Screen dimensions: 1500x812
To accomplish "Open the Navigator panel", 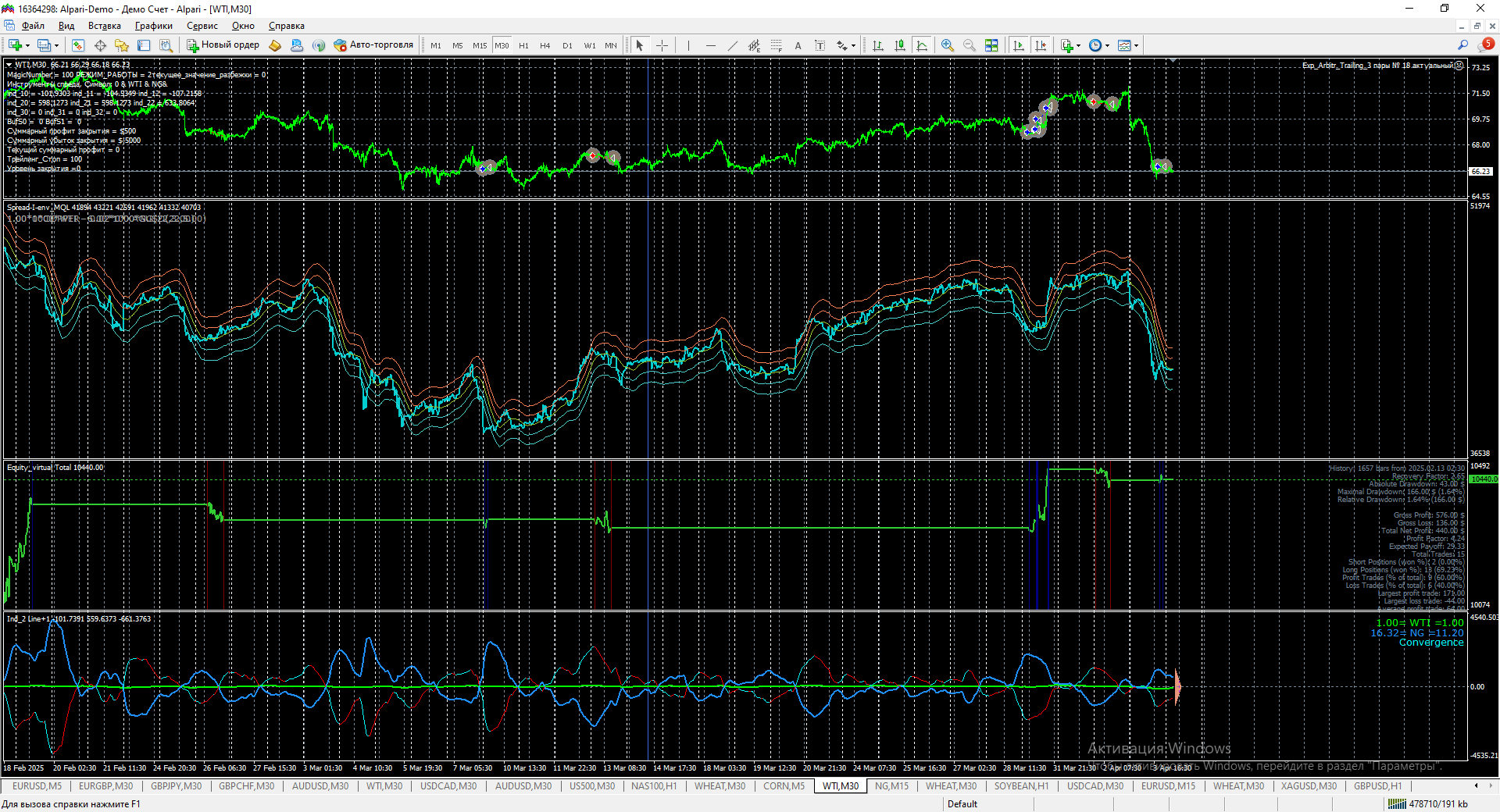I will click(x=122, y=45).
